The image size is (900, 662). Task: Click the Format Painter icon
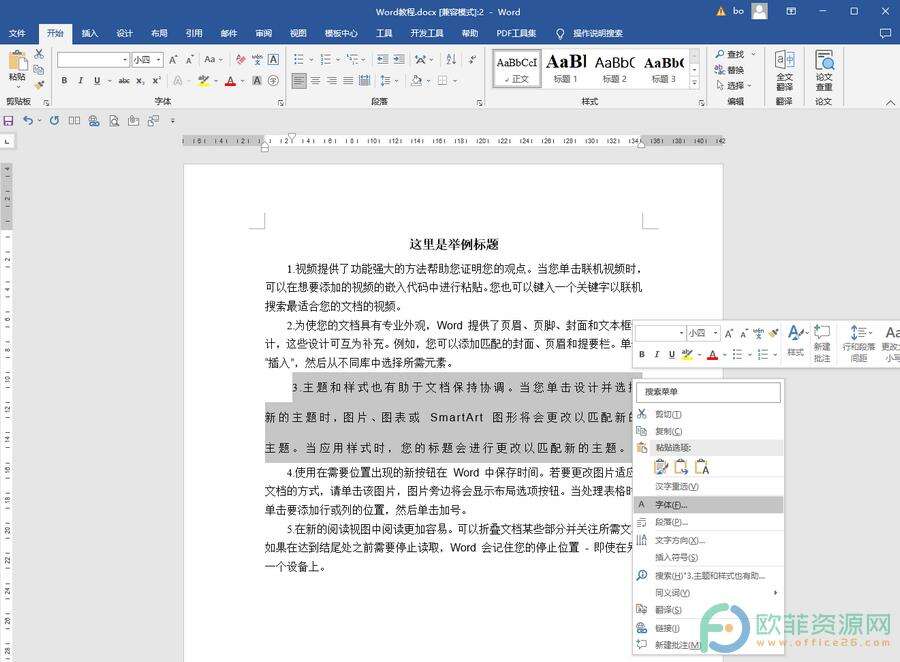(x=37, y=84)
